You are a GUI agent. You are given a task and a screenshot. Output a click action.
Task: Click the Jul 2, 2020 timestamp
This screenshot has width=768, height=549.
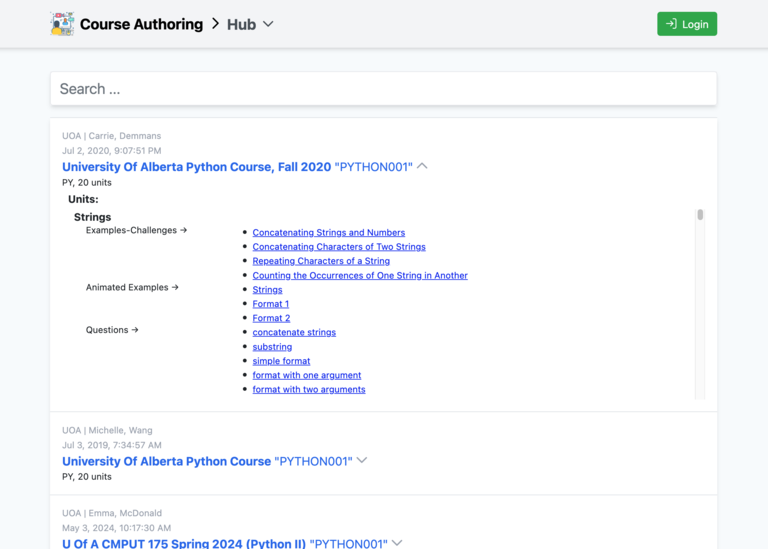click(x=112, y=151)
